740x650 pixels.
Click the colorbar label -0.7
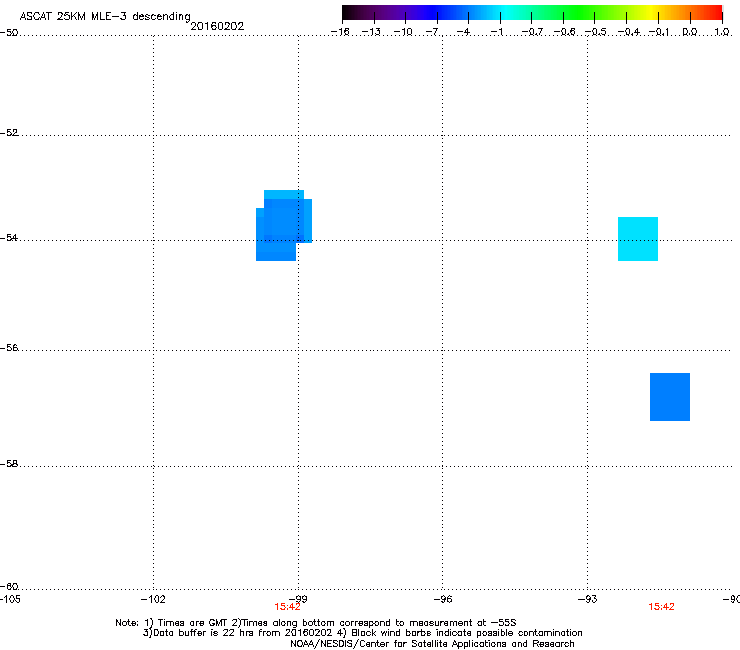click(532, 32)
